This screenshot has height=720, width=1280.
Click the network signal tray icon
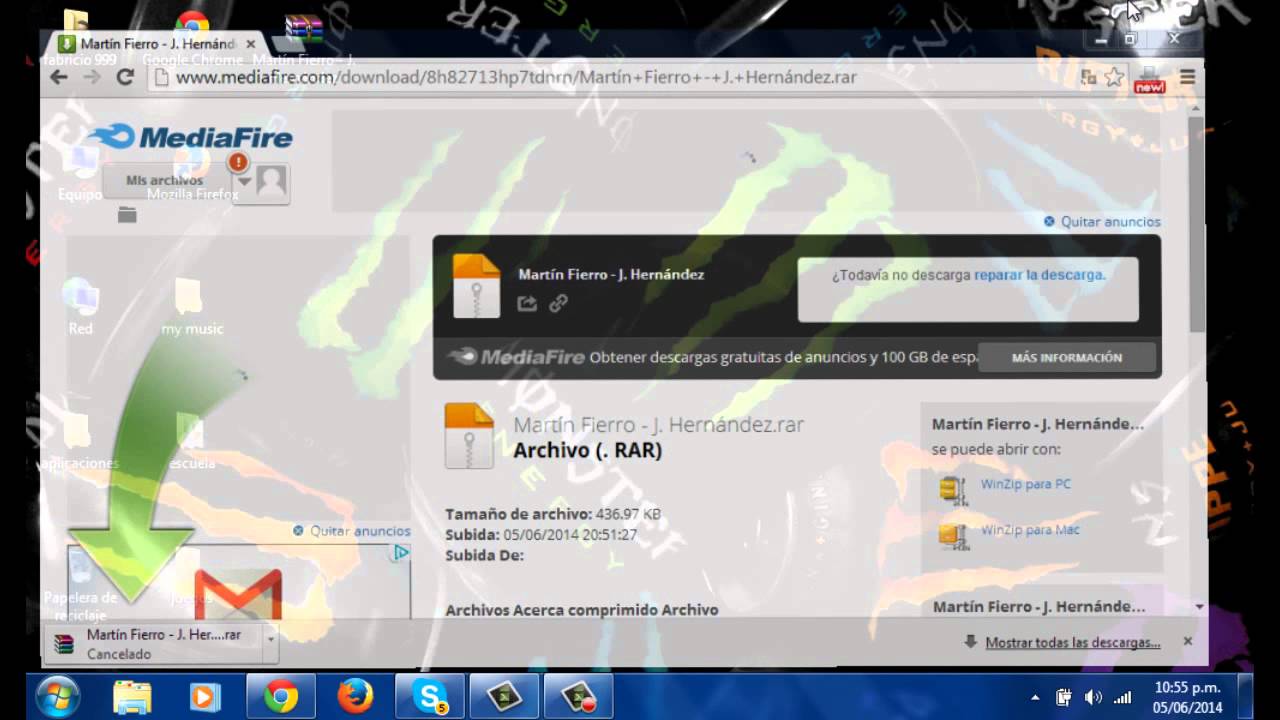click(x=1122, y=697)
